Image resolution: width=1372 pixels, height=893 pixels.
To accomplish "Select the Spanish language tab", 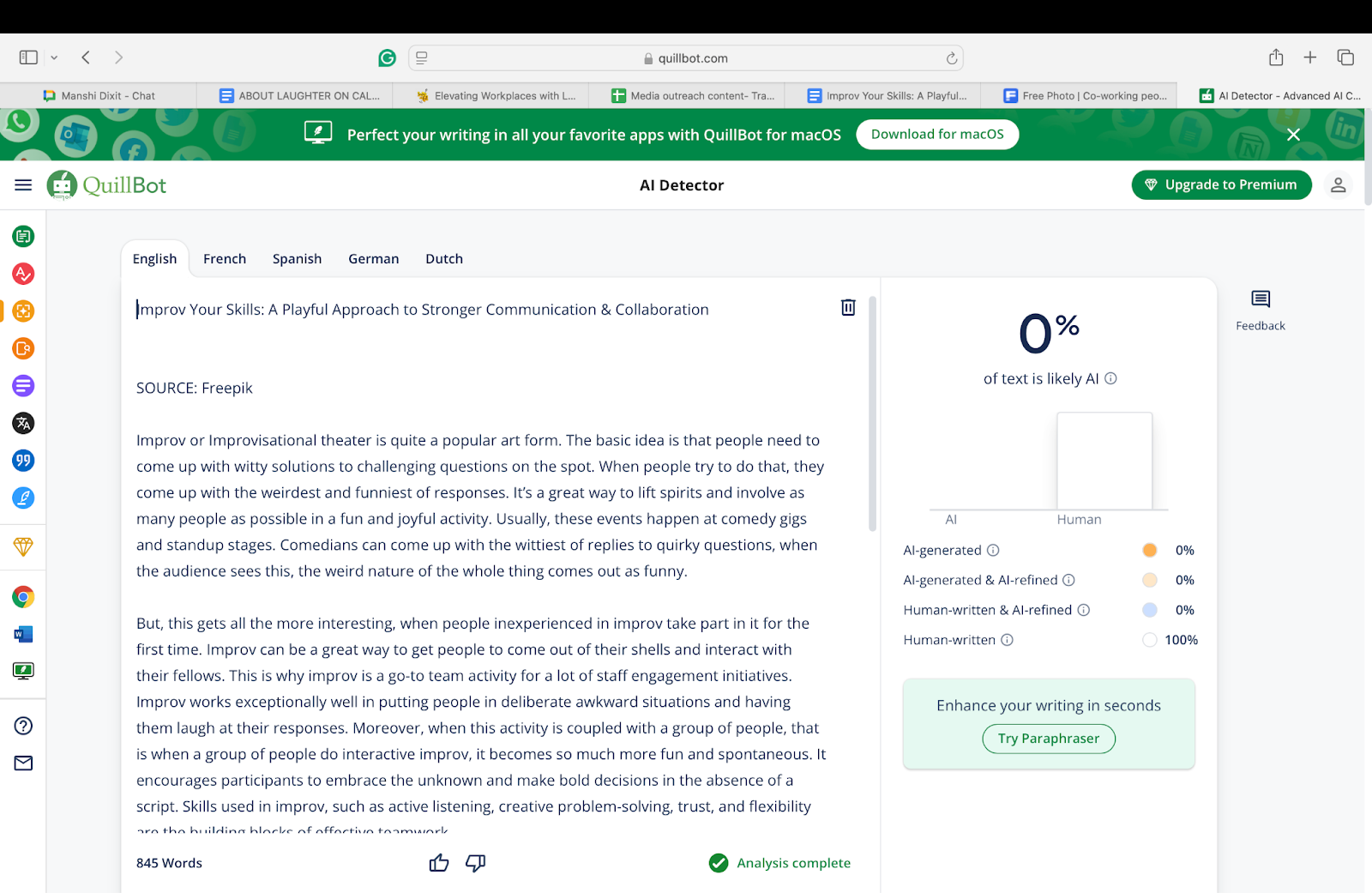I will click(297, 259).
